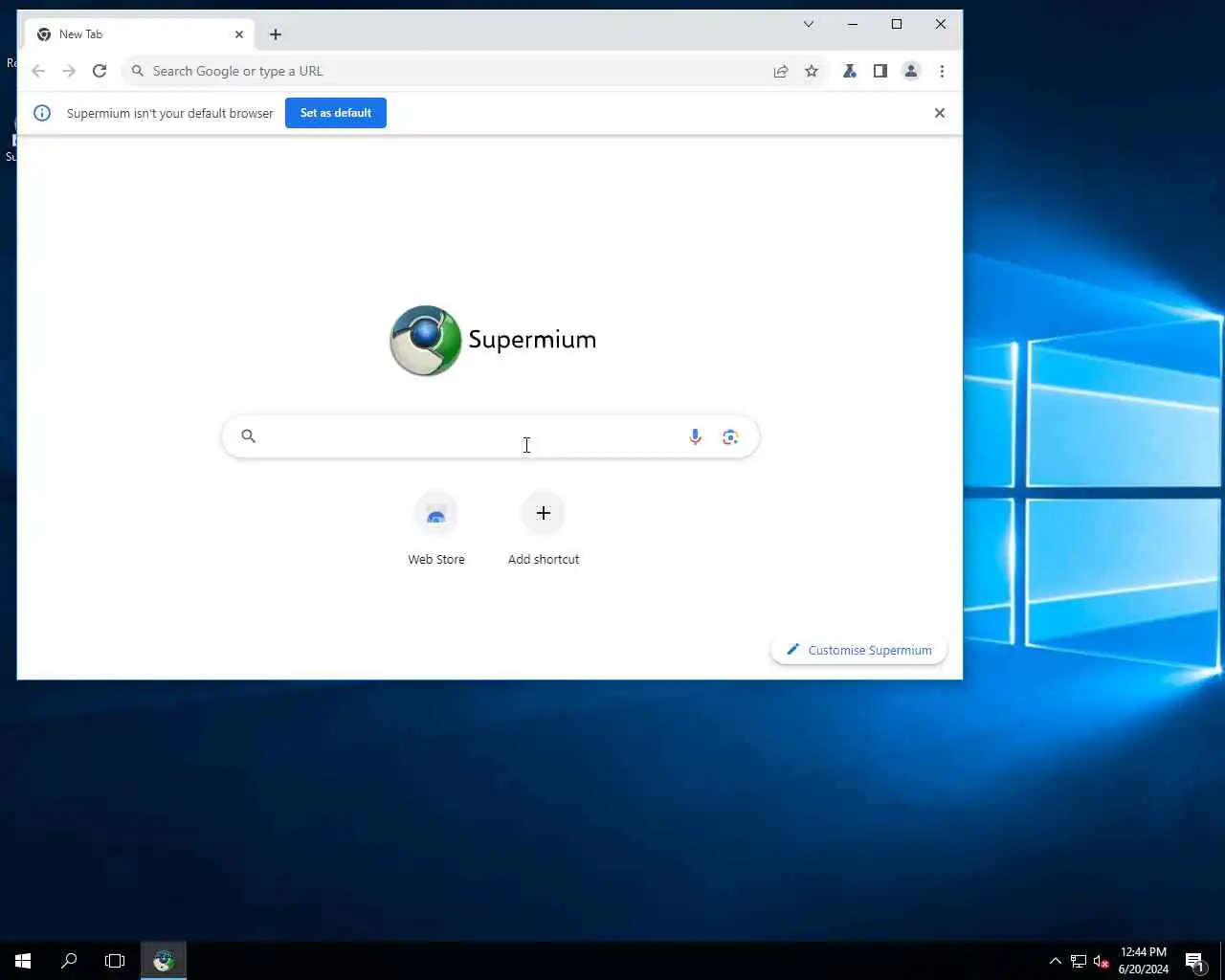Viewport: 1225px width, 980px height.
Task: Click the magnifier icon in address bar
Action: tap(138, 71)
